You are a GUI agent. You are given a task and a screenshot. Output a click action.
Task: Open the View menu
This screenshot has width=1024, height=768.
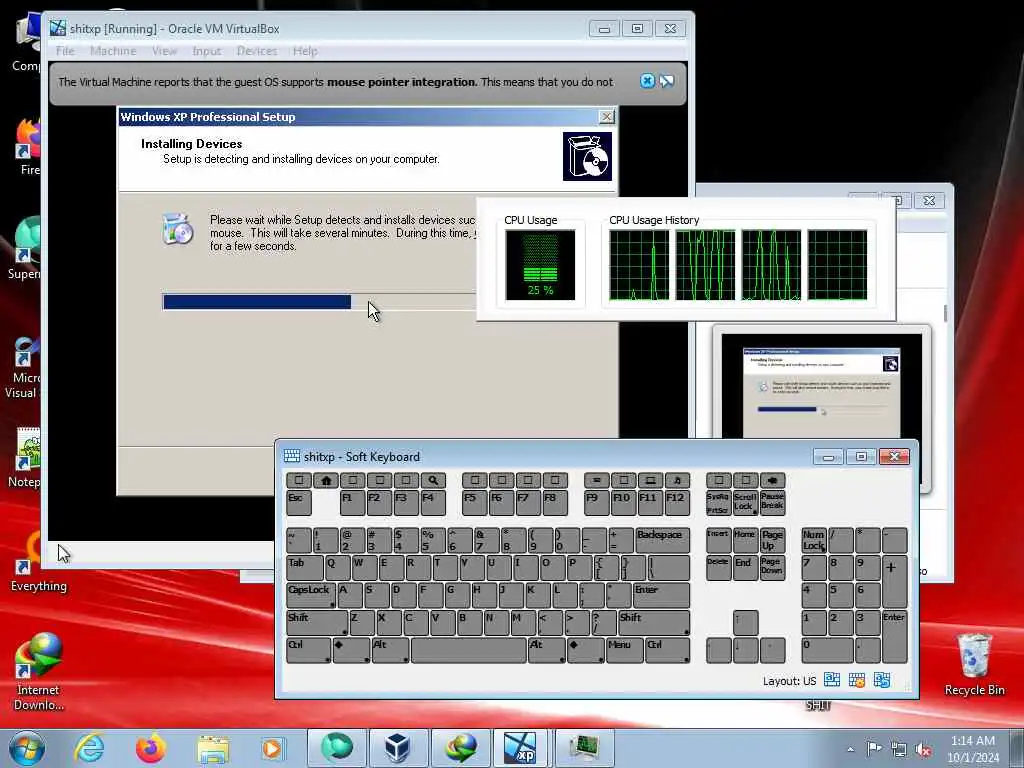pos(164,51)
